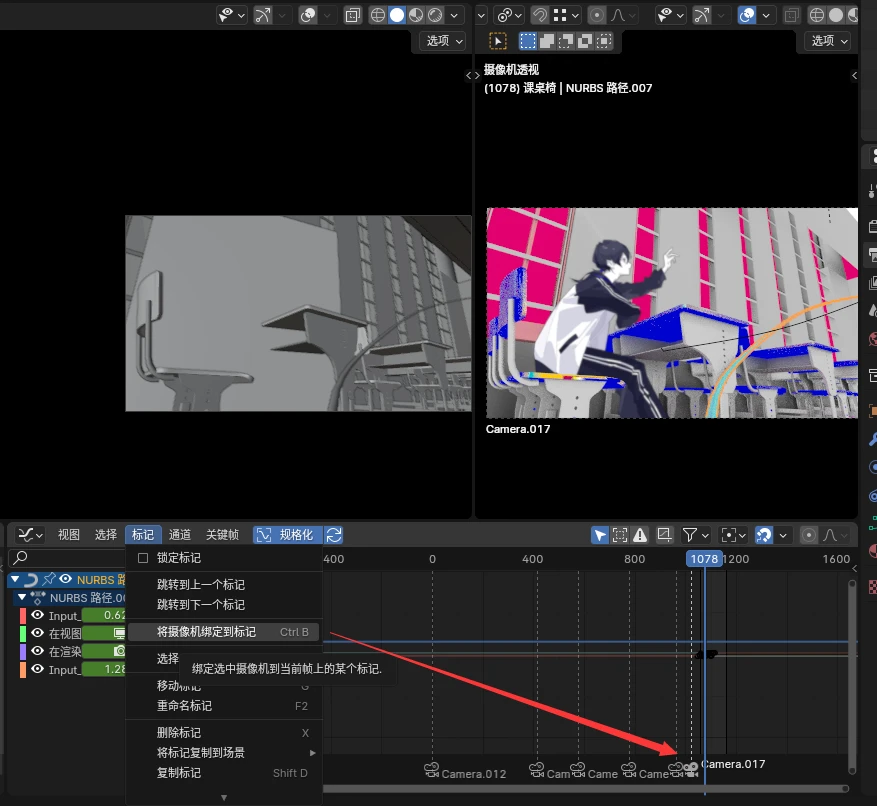The width and height of the screenshot is (877, 806).
Task: Select material preview shading in left viewport
Action: [x=416, y=15]
